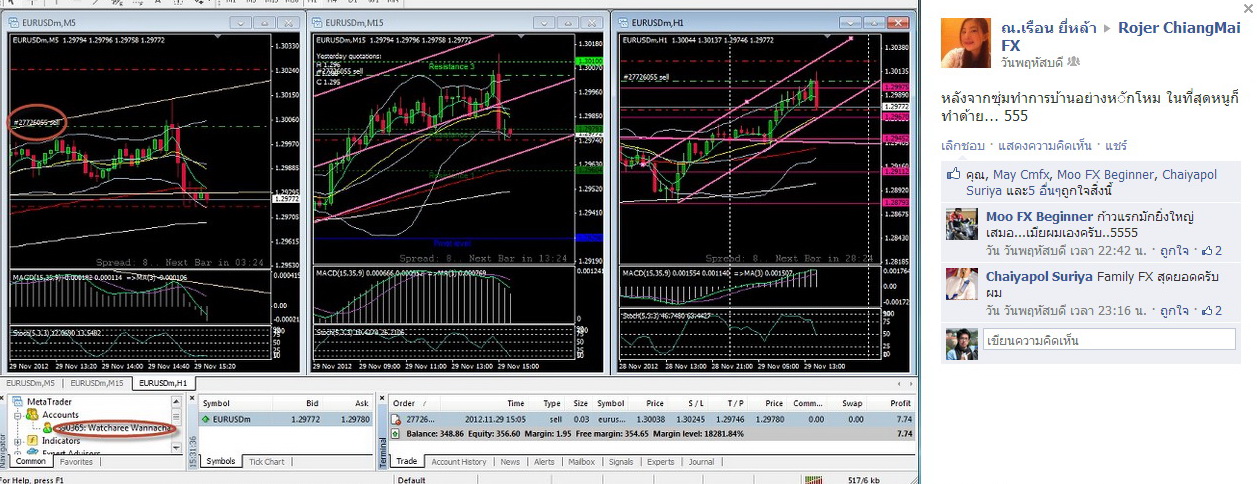Click Navigator scrollbar down arrow

tap(177, 447)
